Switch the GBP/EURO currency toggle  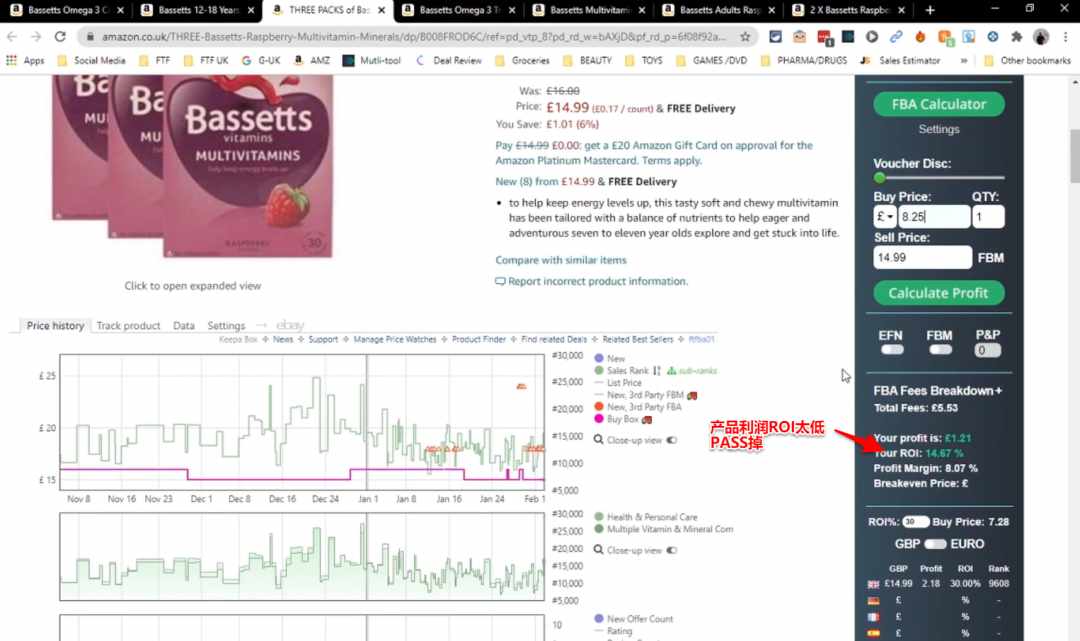click(935, 544)
